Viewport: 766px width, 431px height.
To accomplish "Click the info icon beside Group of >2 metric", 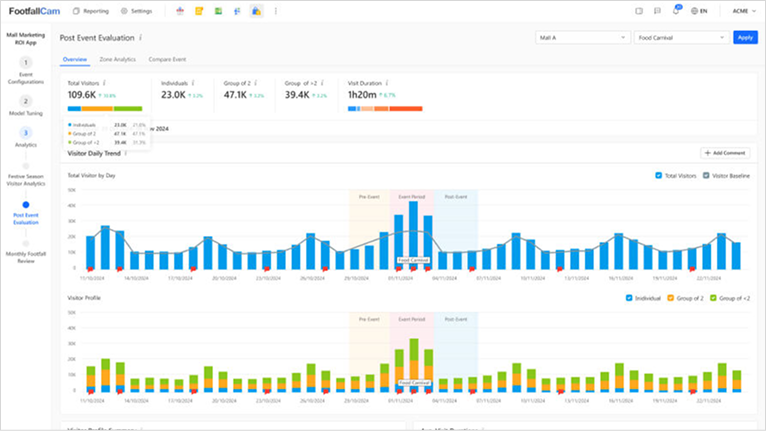I will coord(322,83).
